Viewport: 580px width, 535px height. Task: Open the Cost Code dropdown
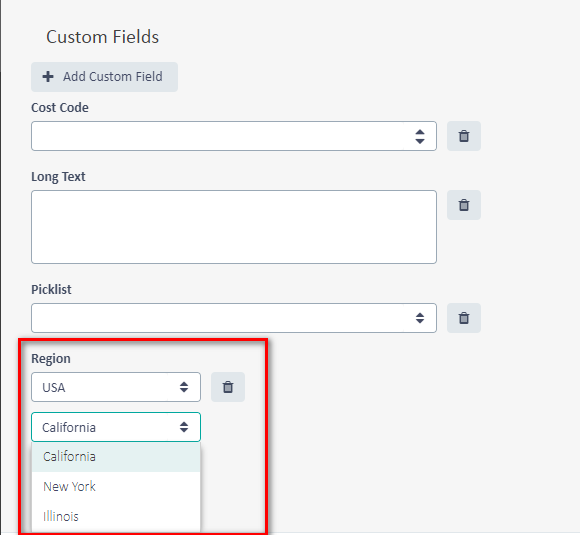tap(234, 136)
